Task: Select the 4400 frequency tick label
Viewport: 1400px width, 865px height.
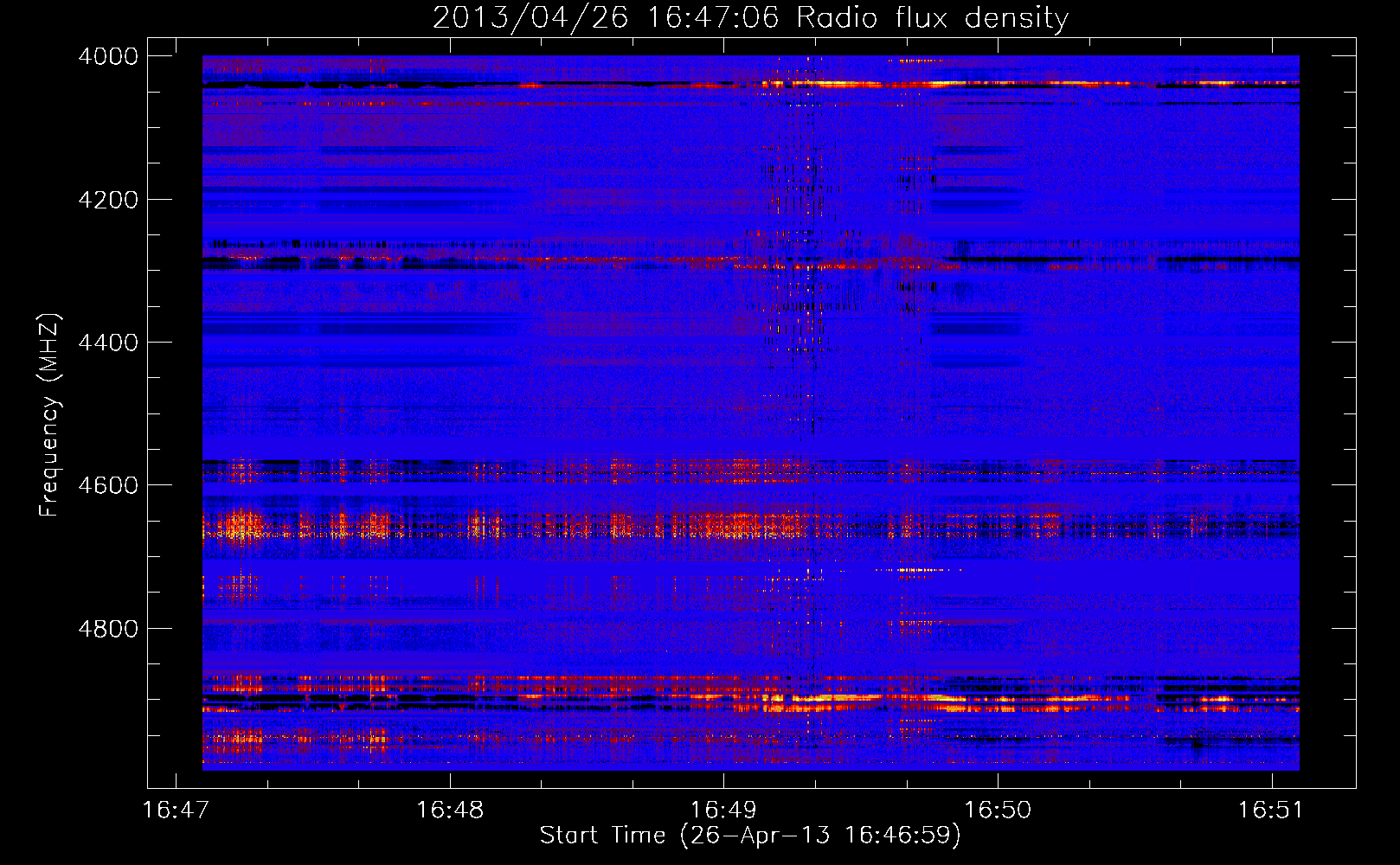Action: click(108, 343)
